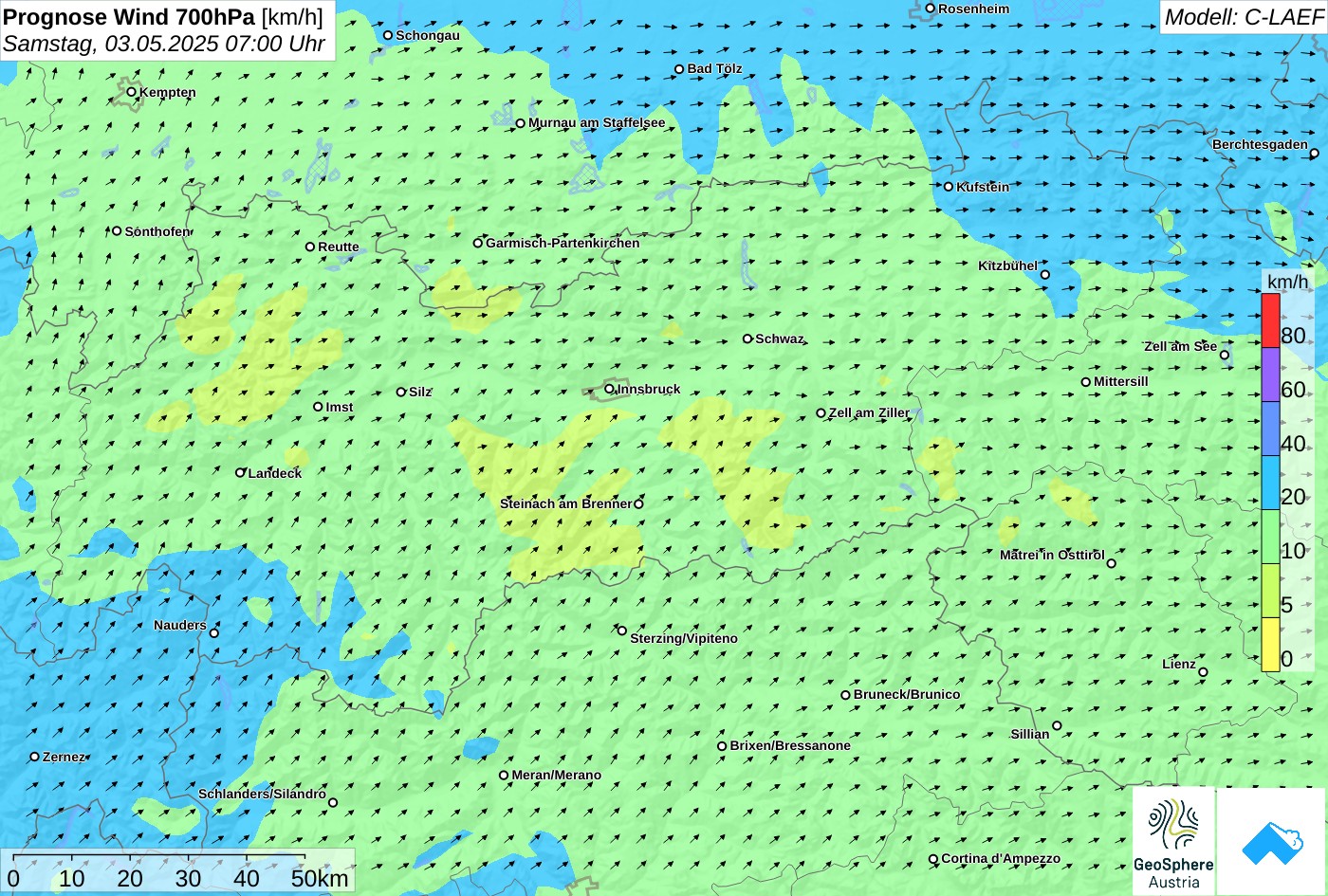The image size is (1328, 896).
Task: Click the Landeck location dot
Action: [x=241, y=472]
